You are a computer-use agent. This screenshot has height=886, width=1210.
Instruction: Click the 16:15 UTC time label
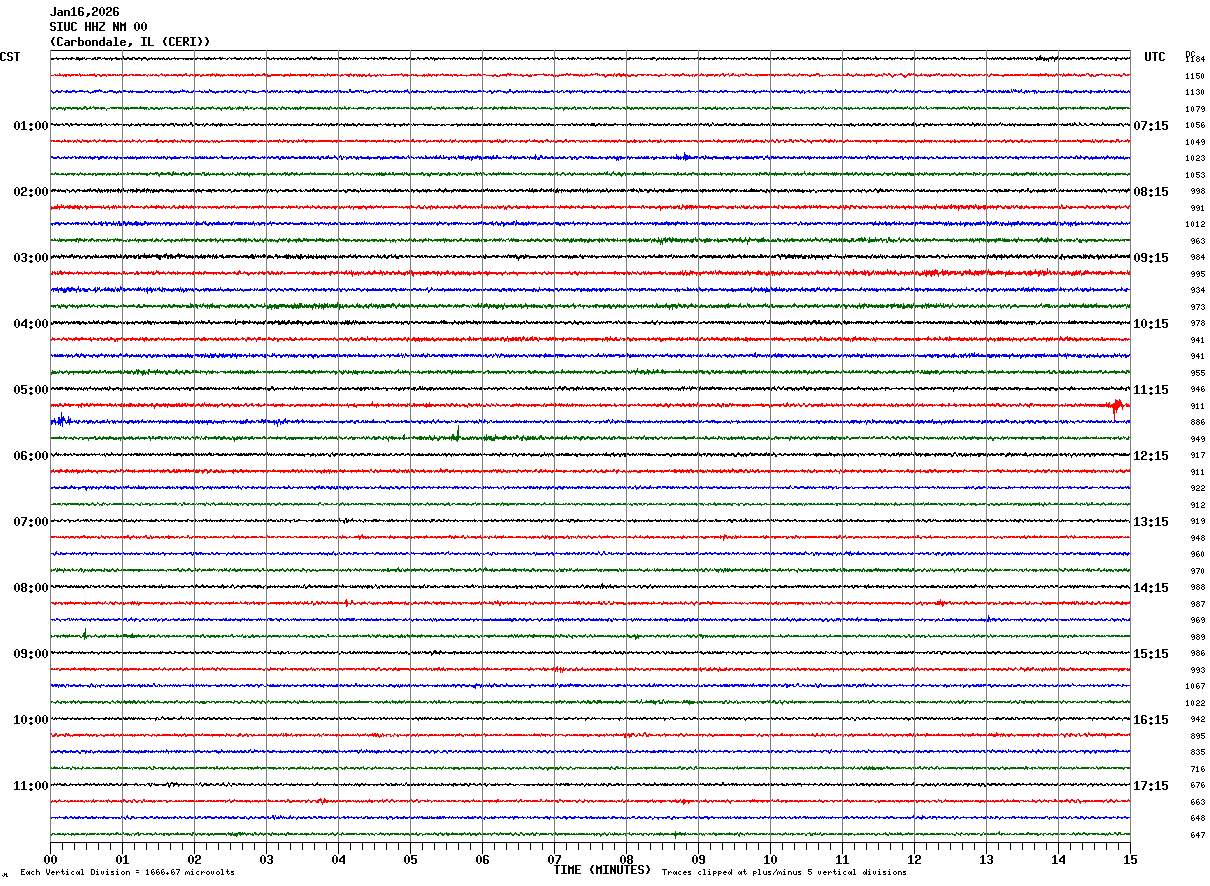point(1151,720)
